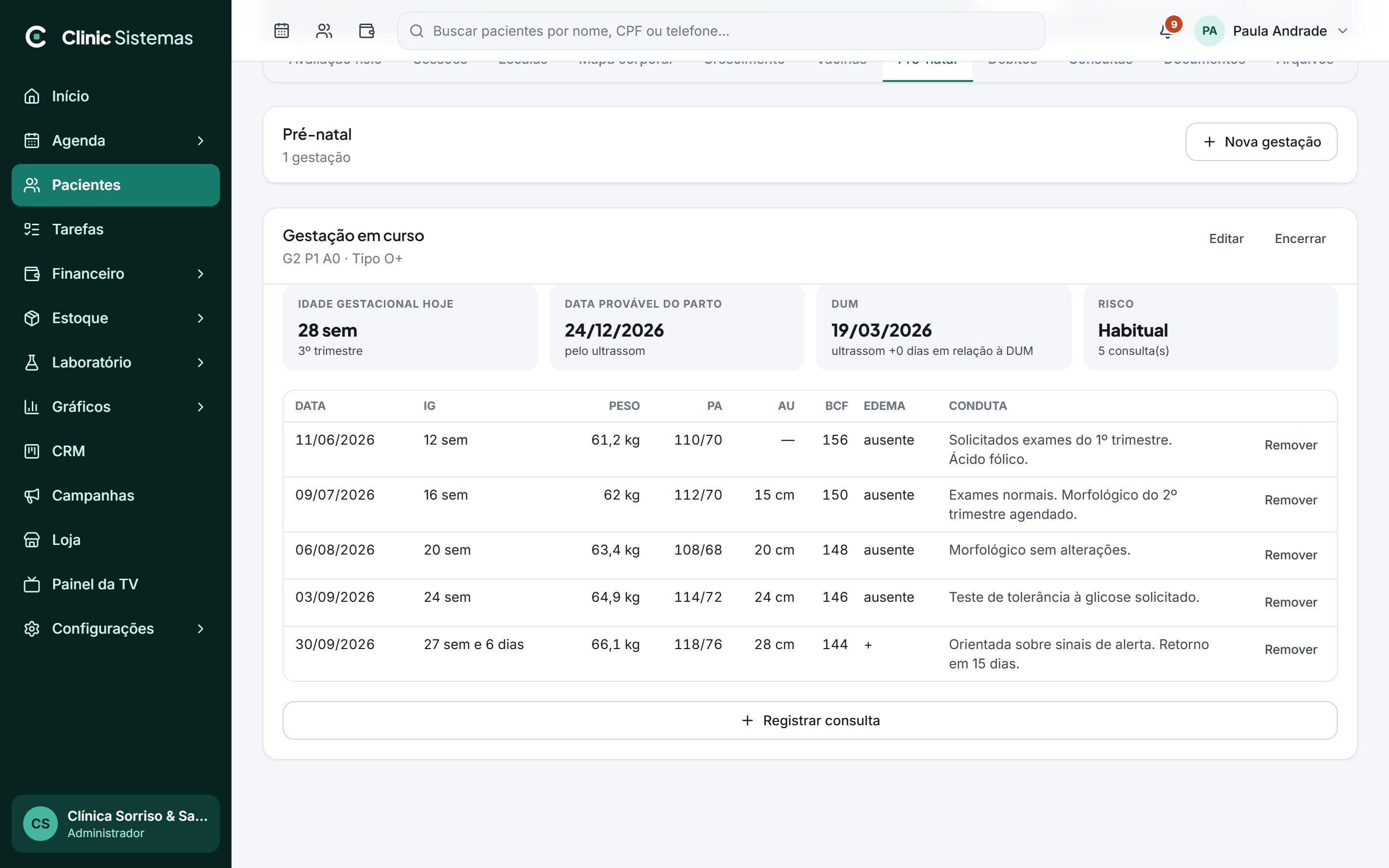Open Campanhas in the sidebar

click(115, 495)
